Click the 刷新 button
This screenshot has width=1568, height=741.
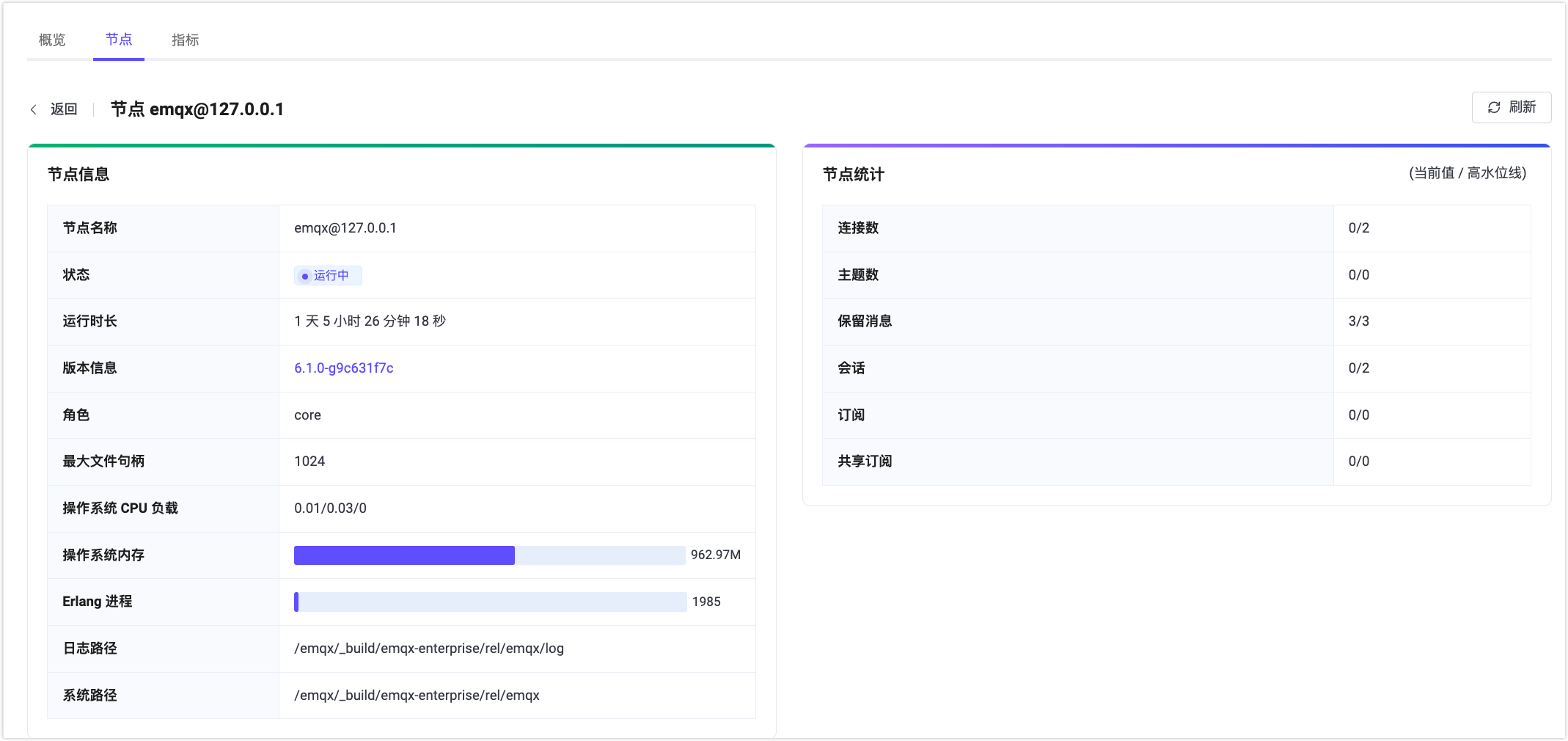coord(1512,107)
